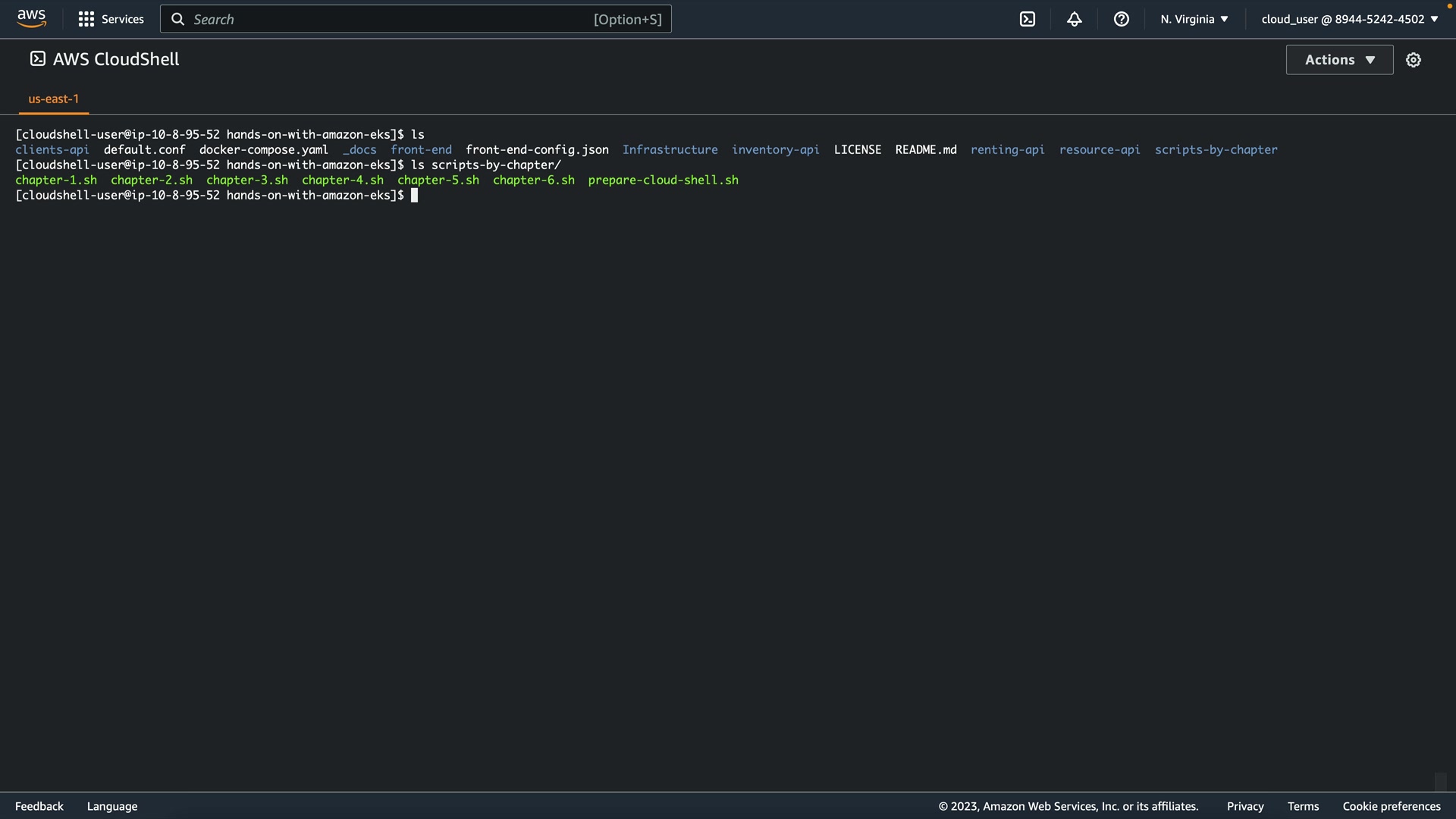The width and height of the screenshot is (1456, 819).
Task: Click the magnifier icon in search bar
Action: [x=178, y=19]
